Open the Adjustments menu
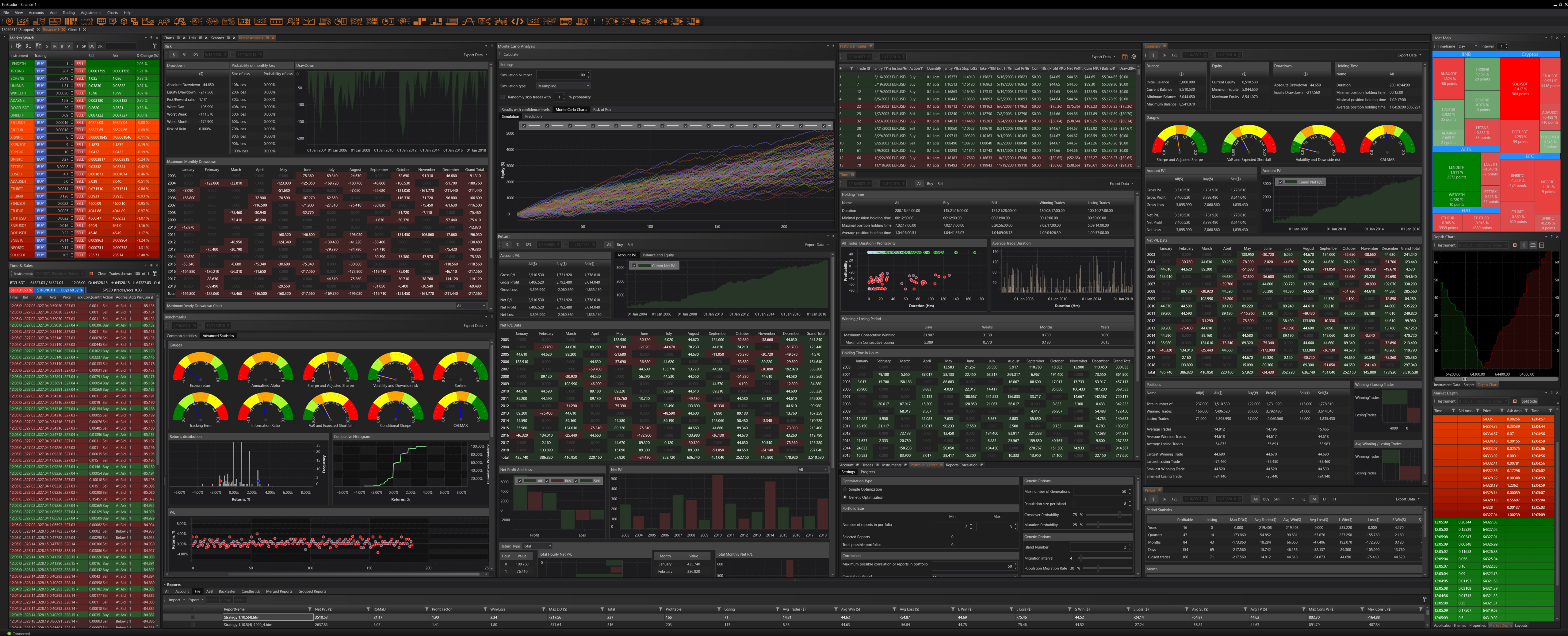Screen dimensions: 1568x636 tap(91, 12)
